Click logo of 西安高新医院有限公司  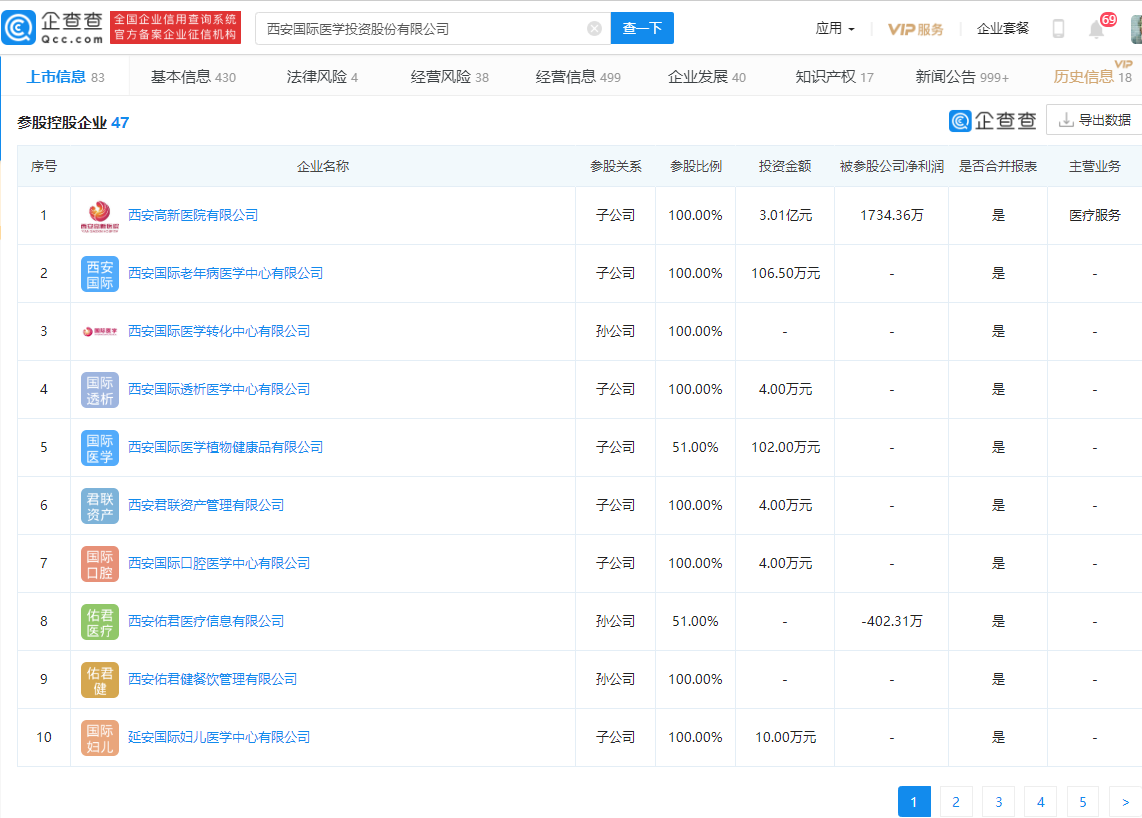(x=100, y=216)
